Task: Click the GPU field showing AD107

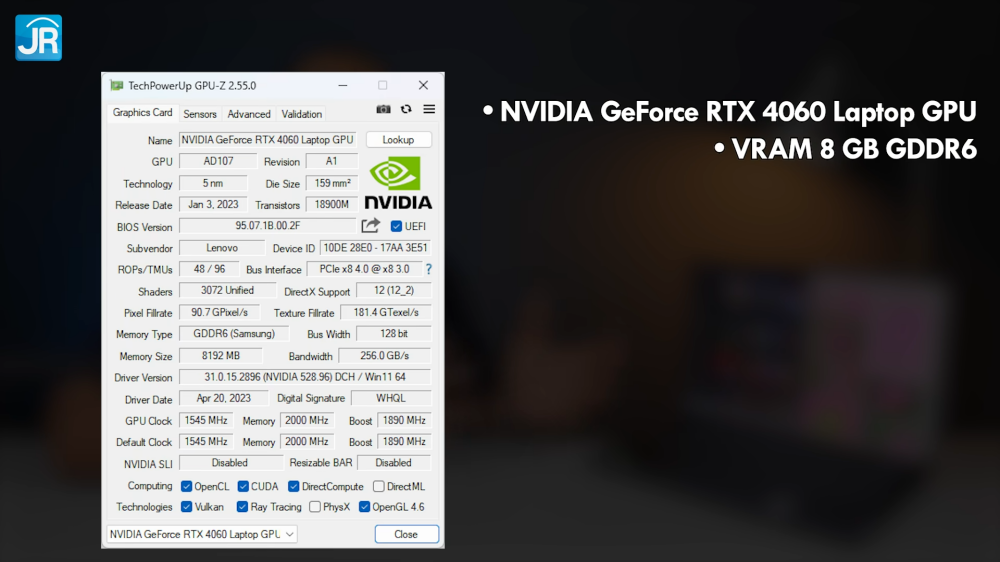Action: click(218, 161)
